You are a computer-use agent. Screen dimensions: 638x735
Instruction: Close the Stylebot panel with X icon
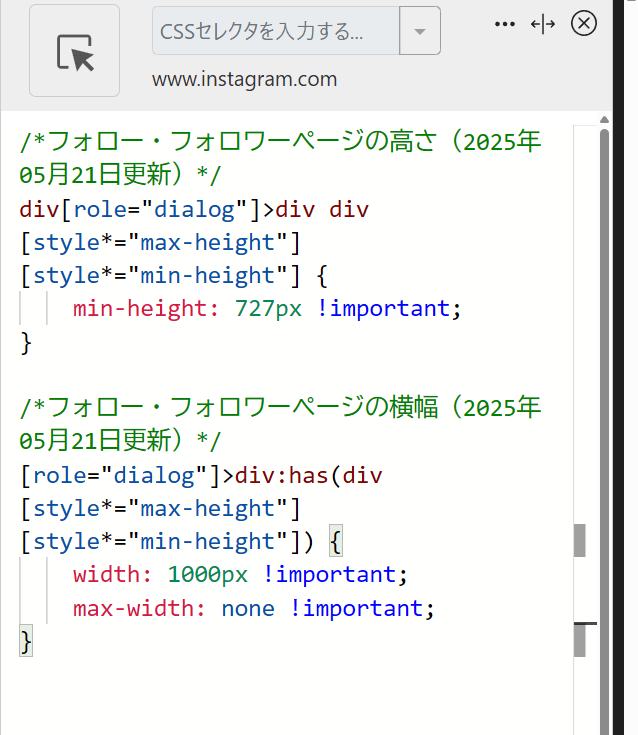[584, 23]
